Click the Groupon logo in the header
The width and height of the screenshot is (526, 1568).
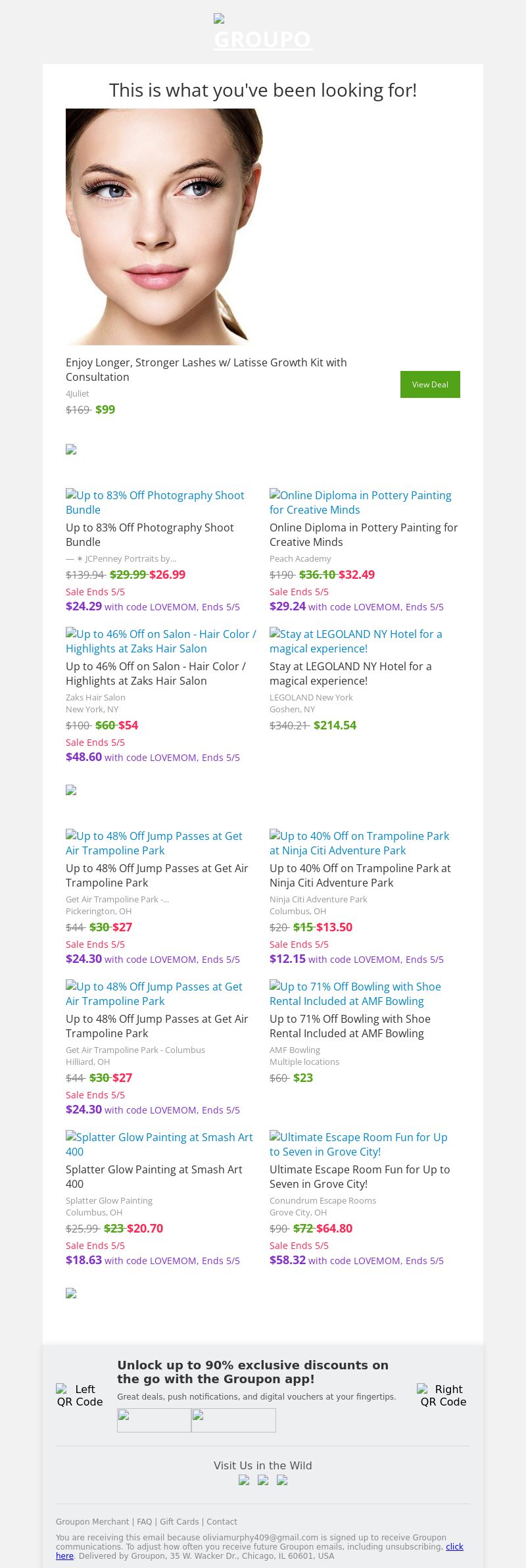(x=263, y=33)
